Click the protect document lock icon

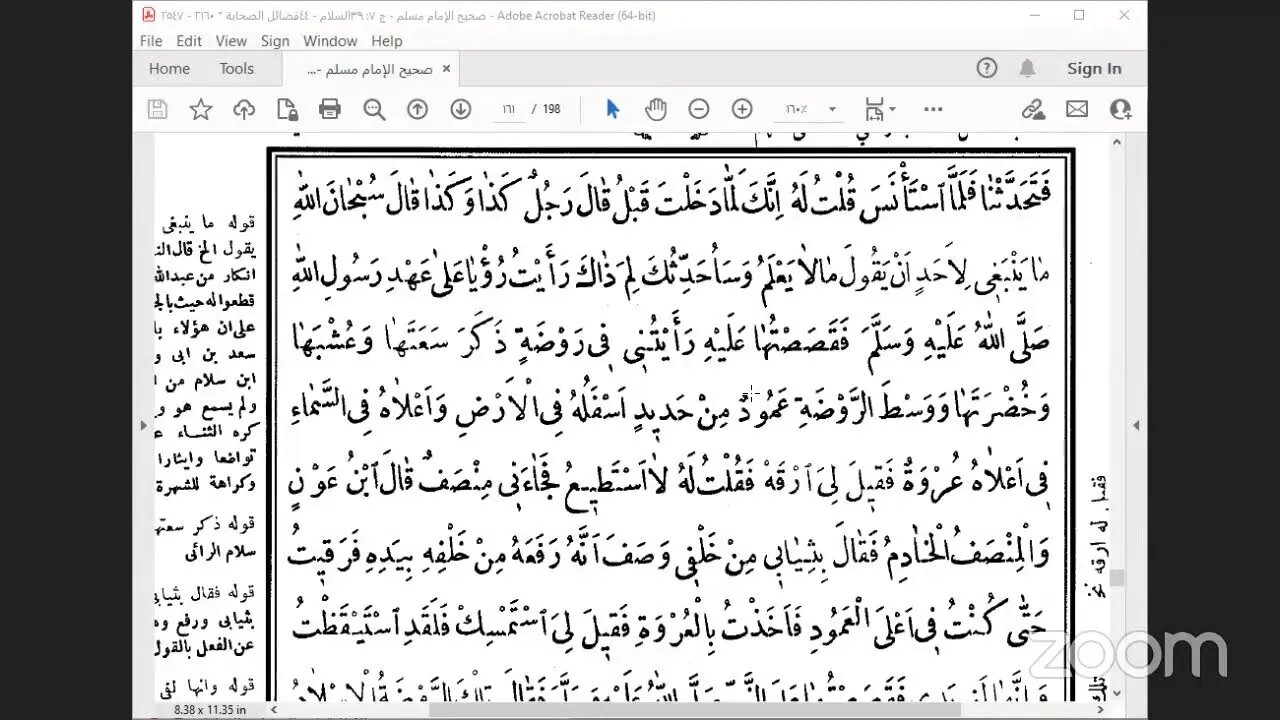coord(287,109)
